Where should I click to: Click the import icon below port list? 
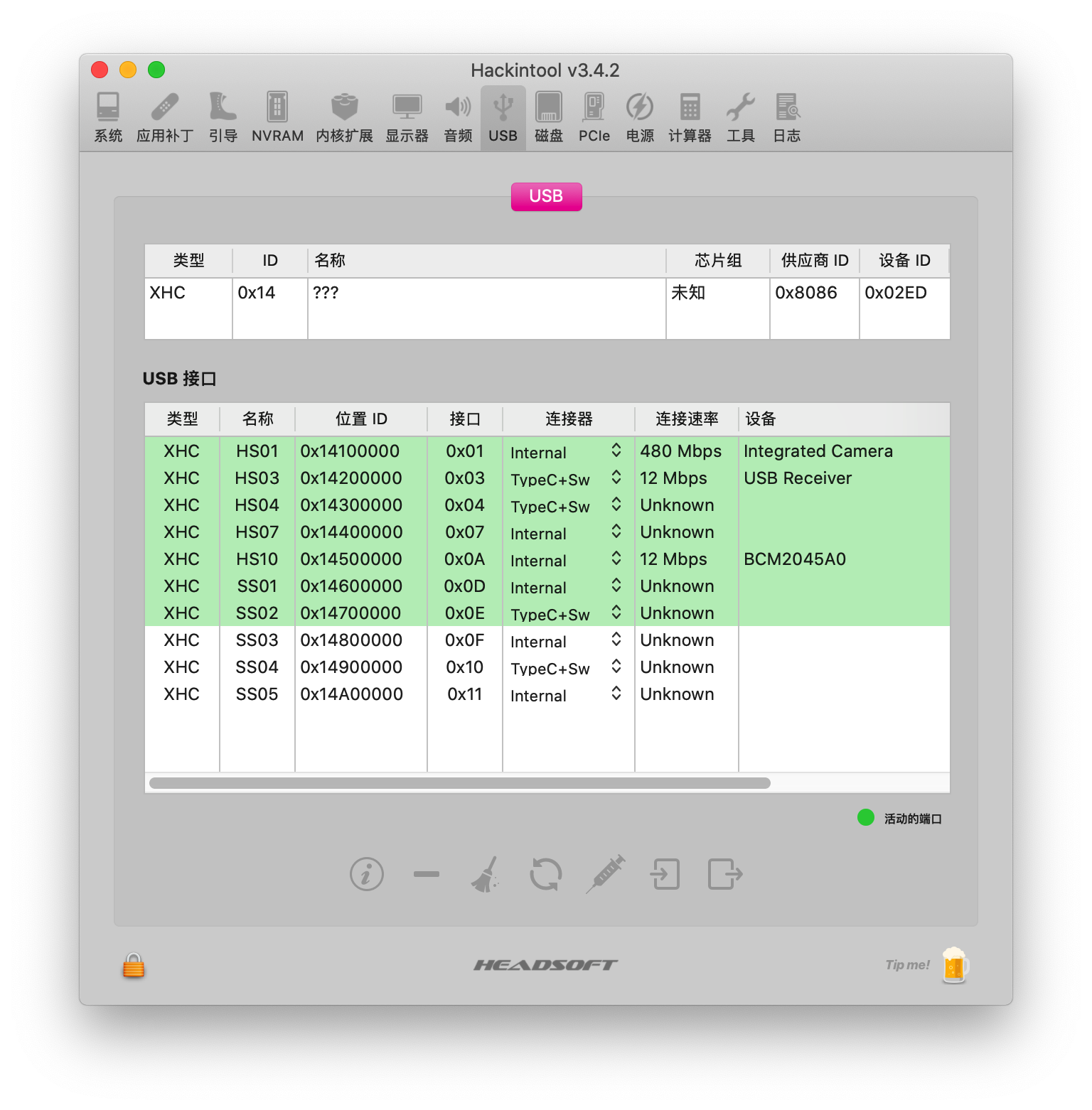(665, 874)
